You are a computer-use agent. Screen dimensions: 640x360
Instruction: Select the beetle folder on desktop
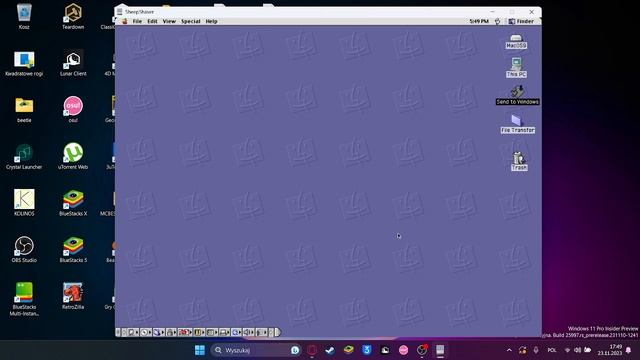(24, 110)
